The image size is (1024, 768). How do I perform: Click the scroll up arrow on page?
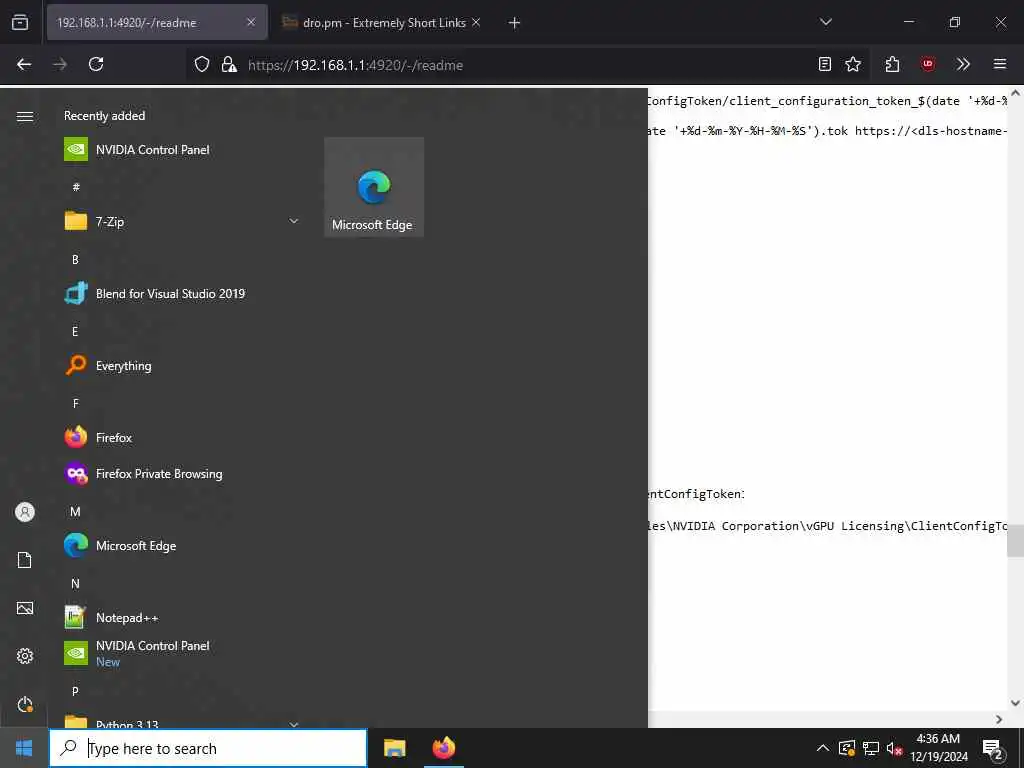[x=1016, y=94]
